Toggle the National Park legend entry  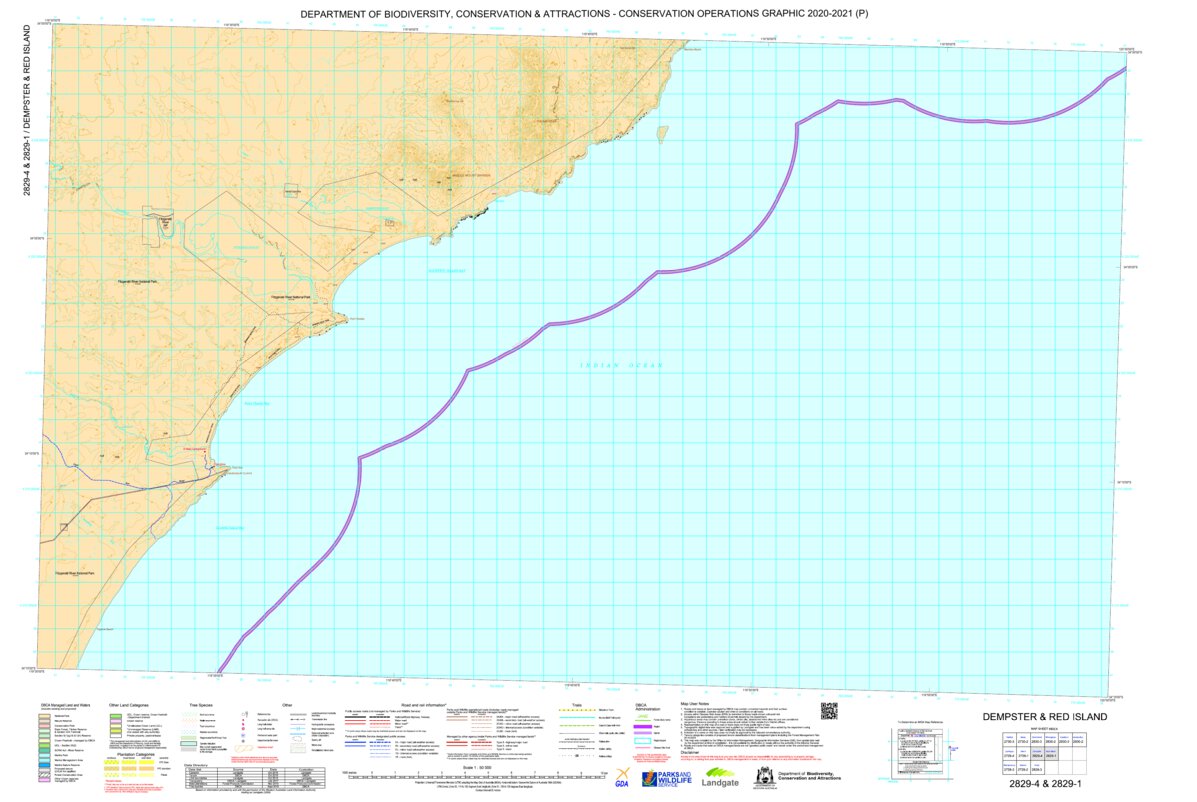coord(43,716)
